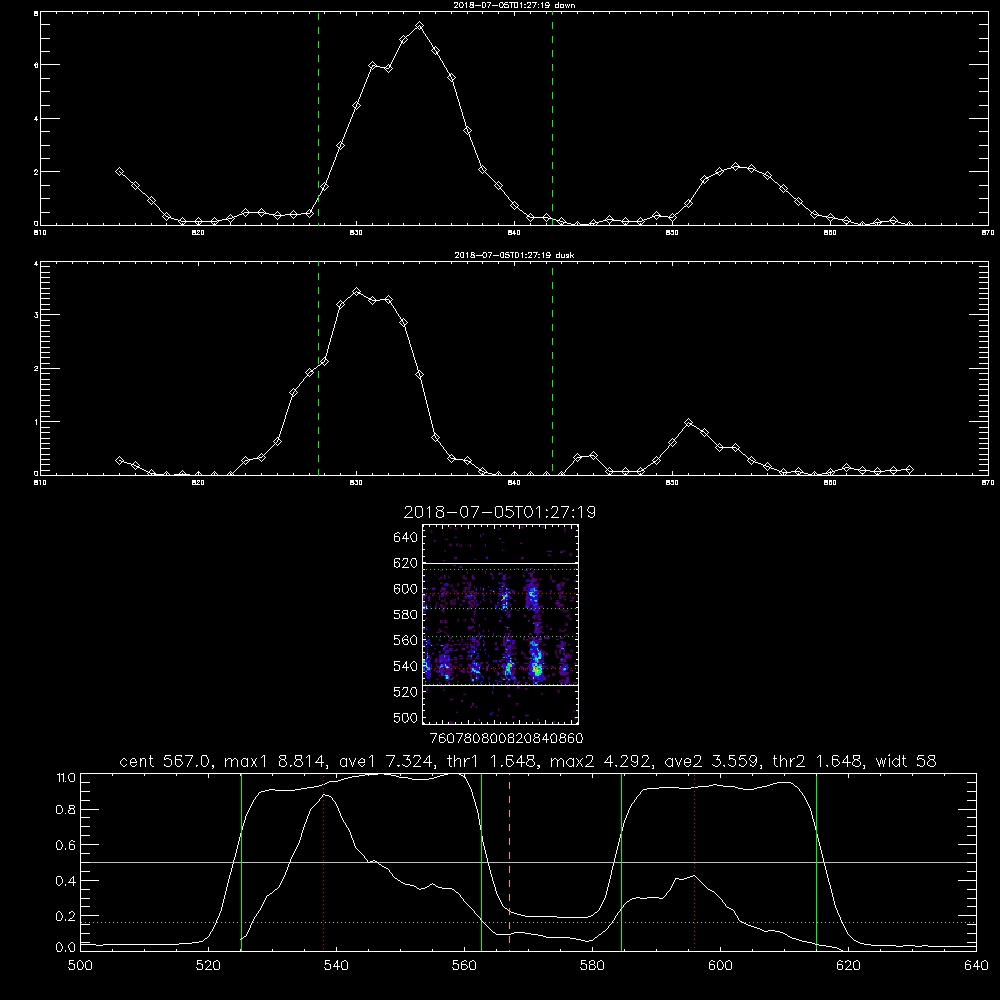Click the highest diamond point in dusk plot

(x=357, y=291)
